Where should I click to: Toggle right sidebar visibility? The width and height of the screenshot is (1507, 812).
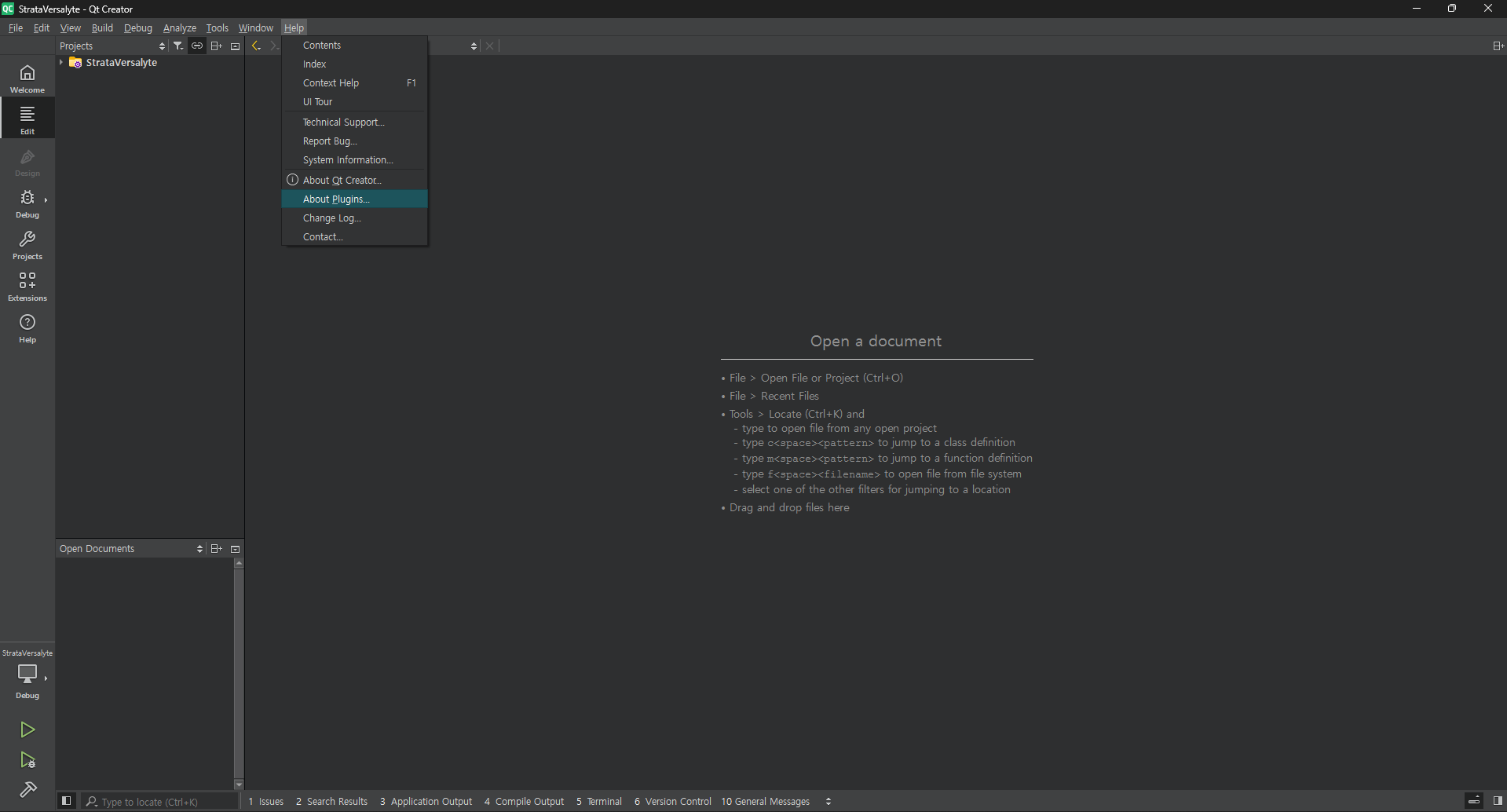1498,801
